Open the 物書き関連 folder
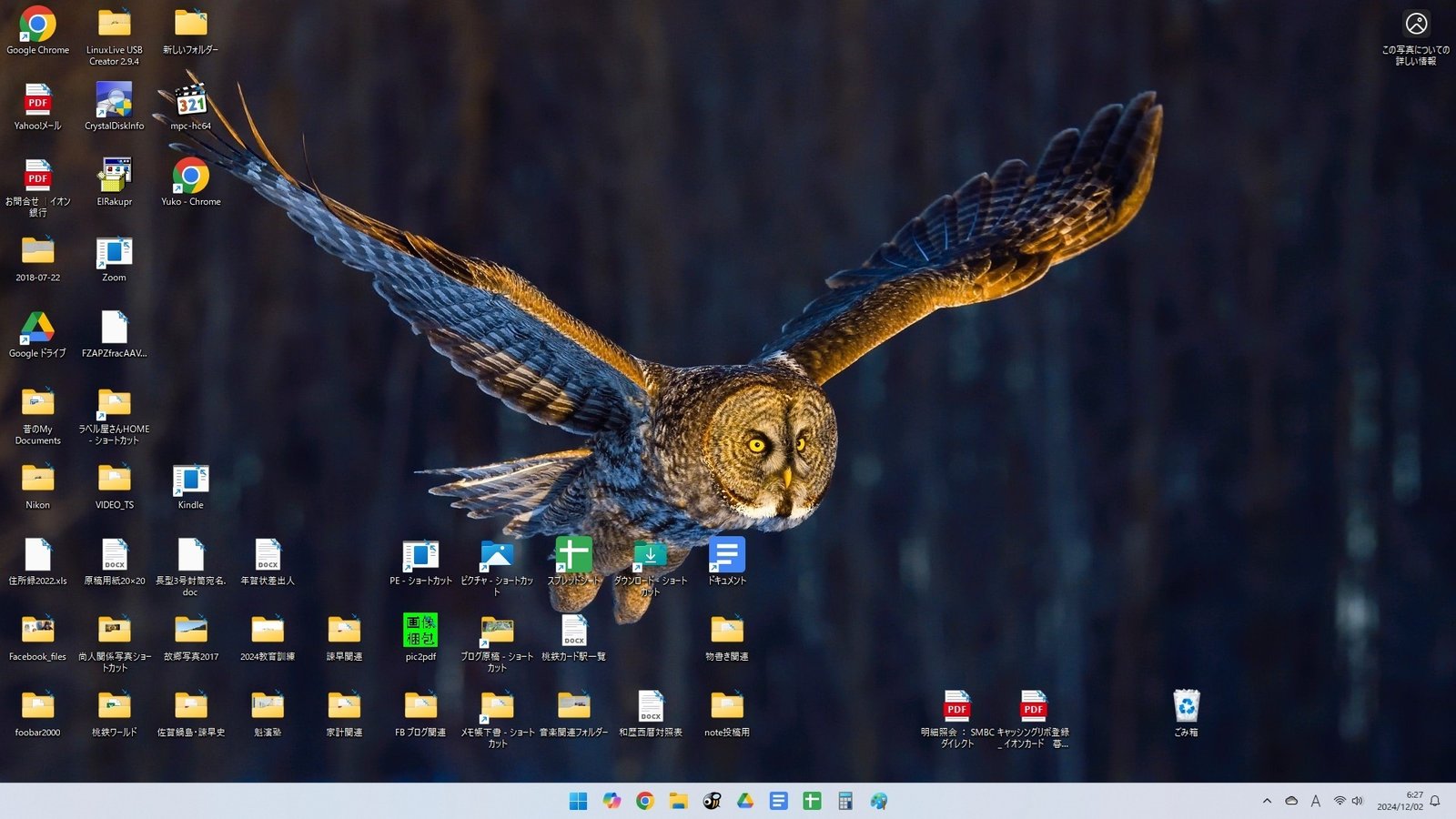The width and height of the screenshot is (1456, 819). click(x=726, y=638)
